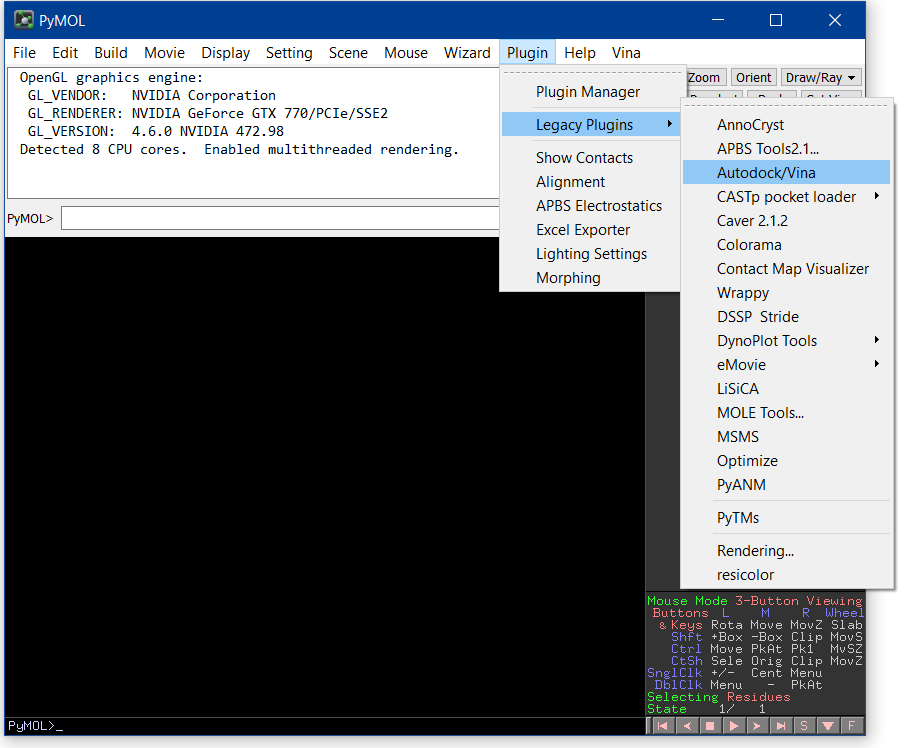906x748 pixels.
Task: Open the Help menu
Action: [x=580, y=53]
